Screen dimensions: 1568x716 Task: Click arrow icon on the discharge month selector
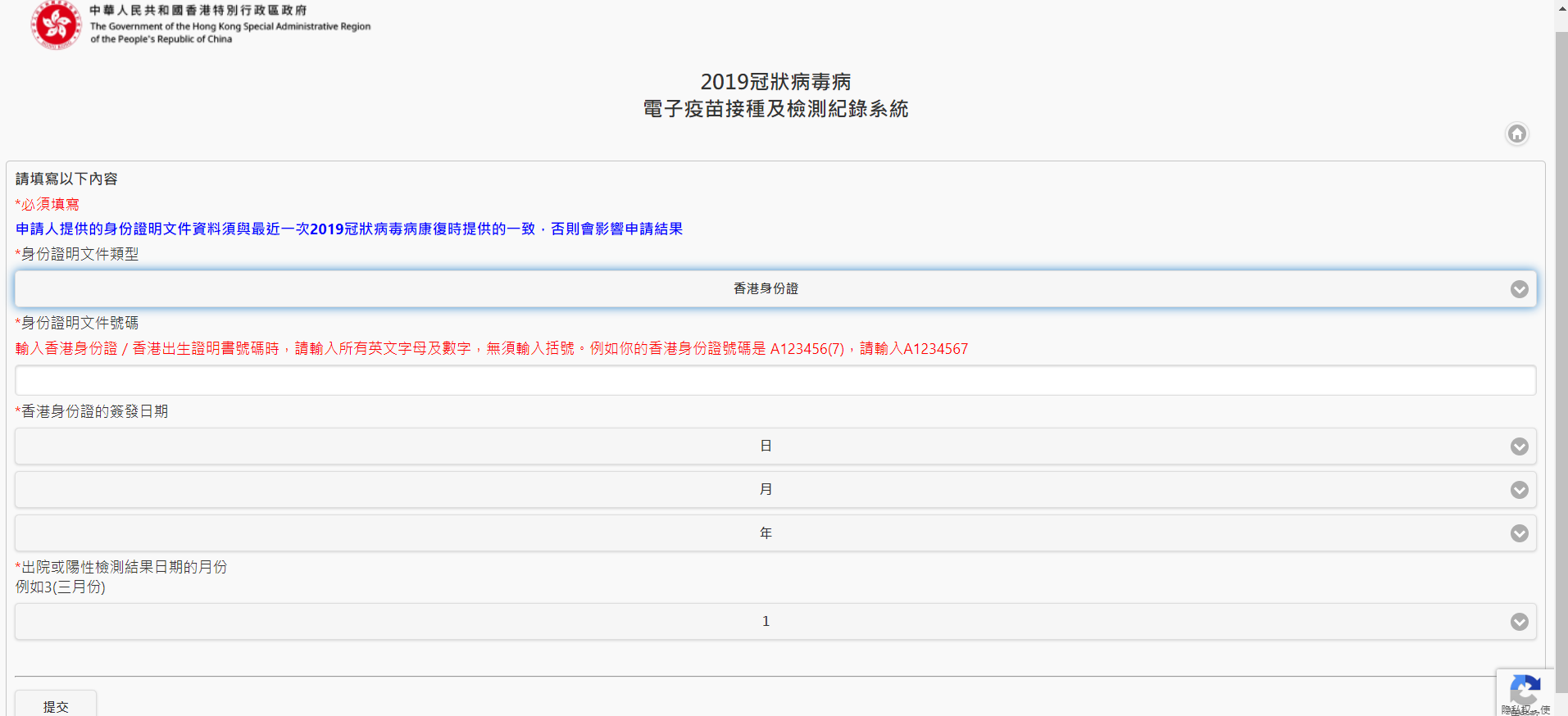1519,622
